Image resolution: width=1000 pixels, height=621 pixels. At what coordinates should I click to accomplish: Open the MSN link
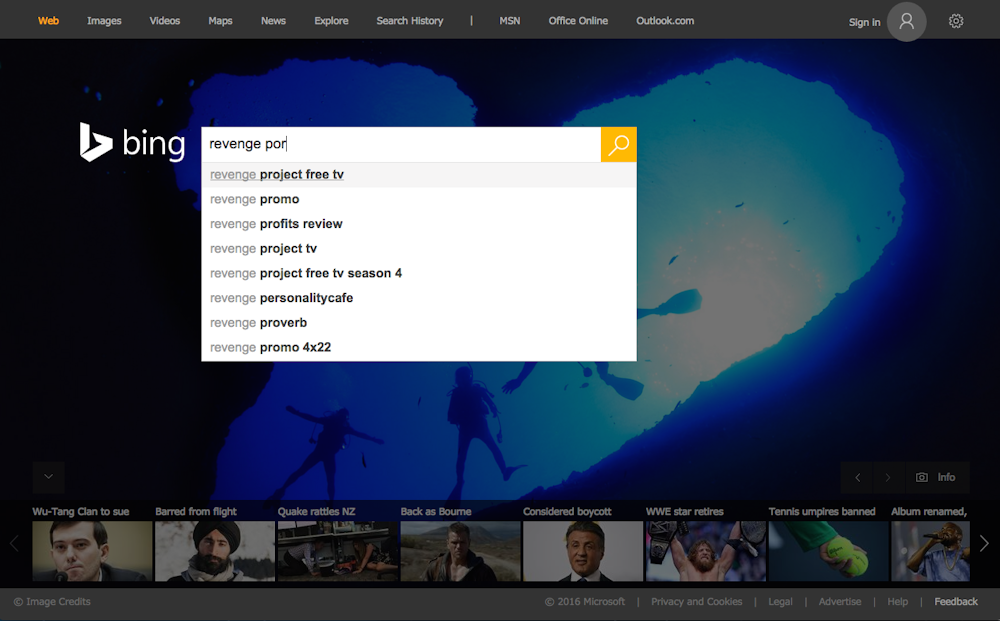(x=510, y=20)
